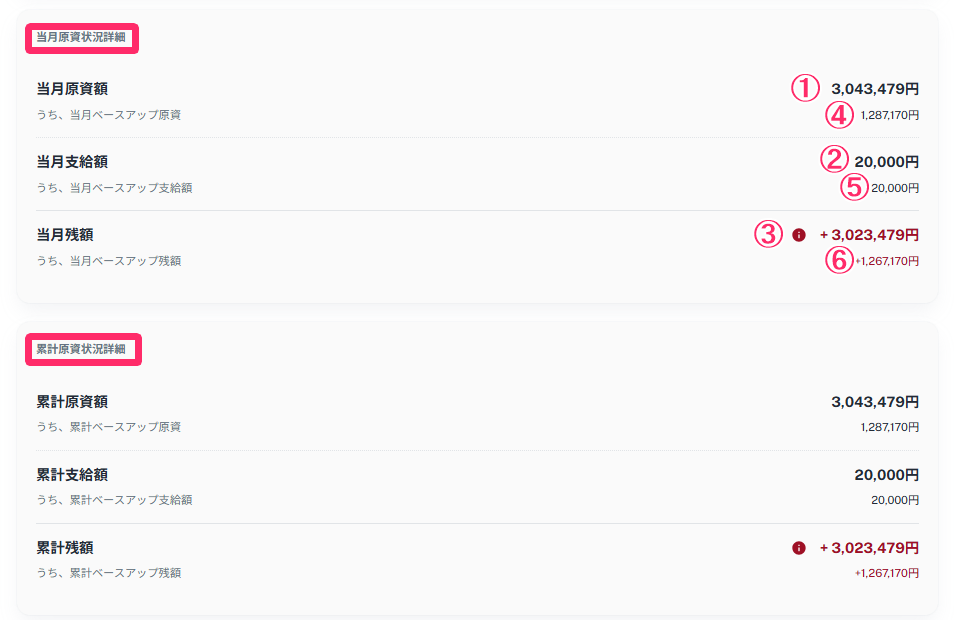Click the 当月支給額 row label

pos(72,162)
